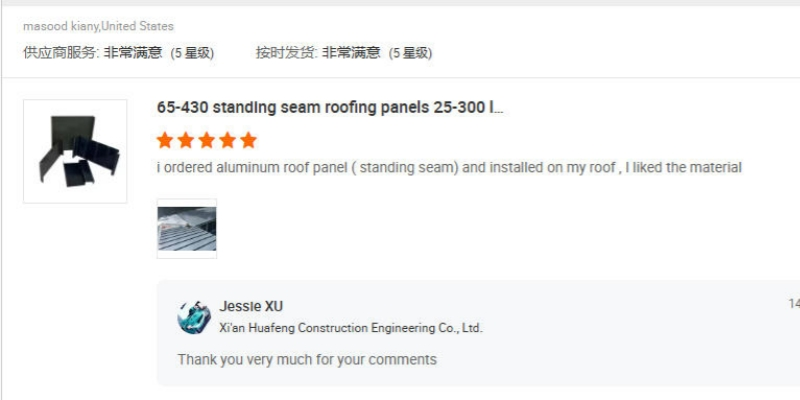
Task: Click the 供应商服务 label
Action: click(61, 53)
